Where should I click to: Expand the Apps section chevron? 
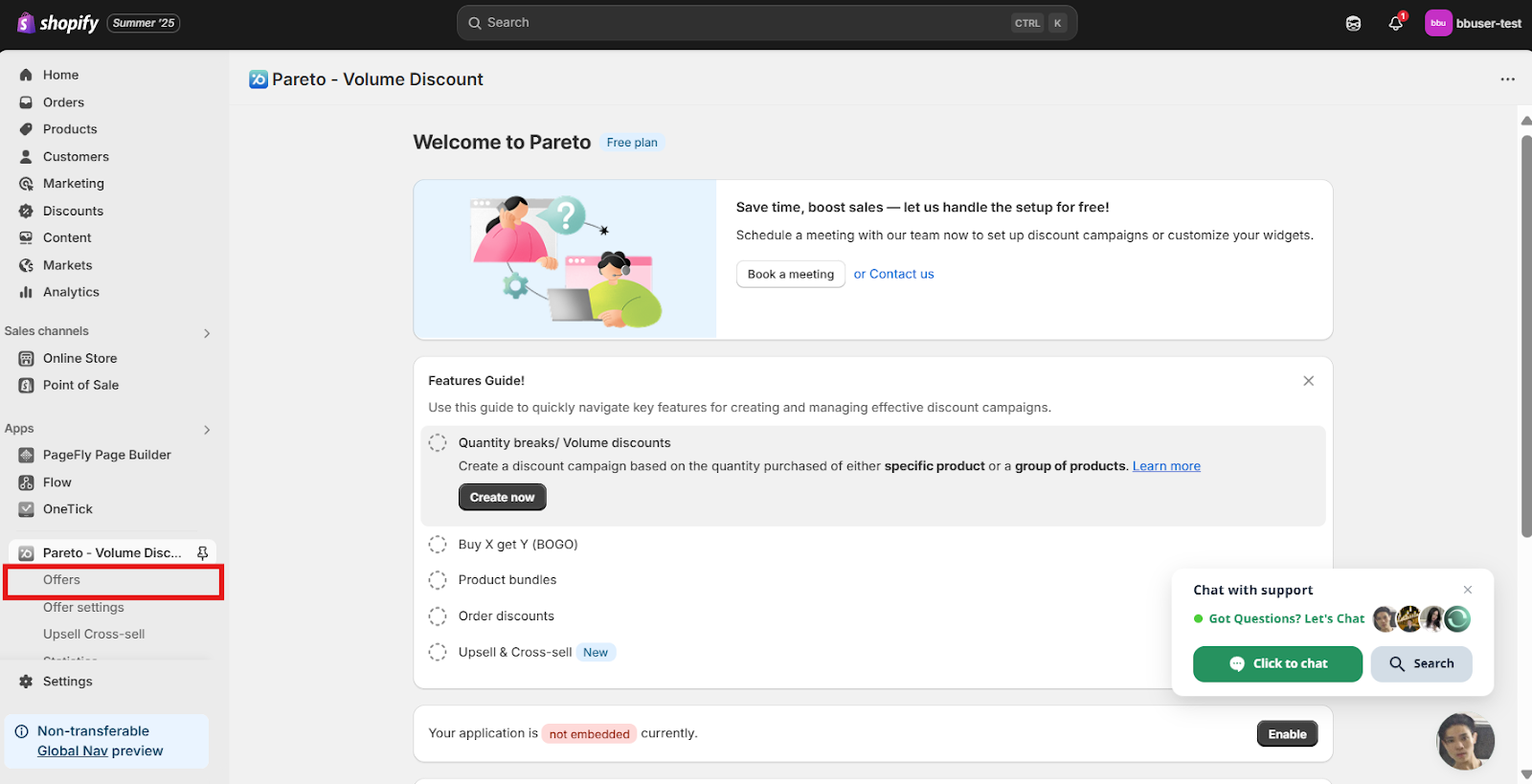pyautogui.click(x=207, y=430)
